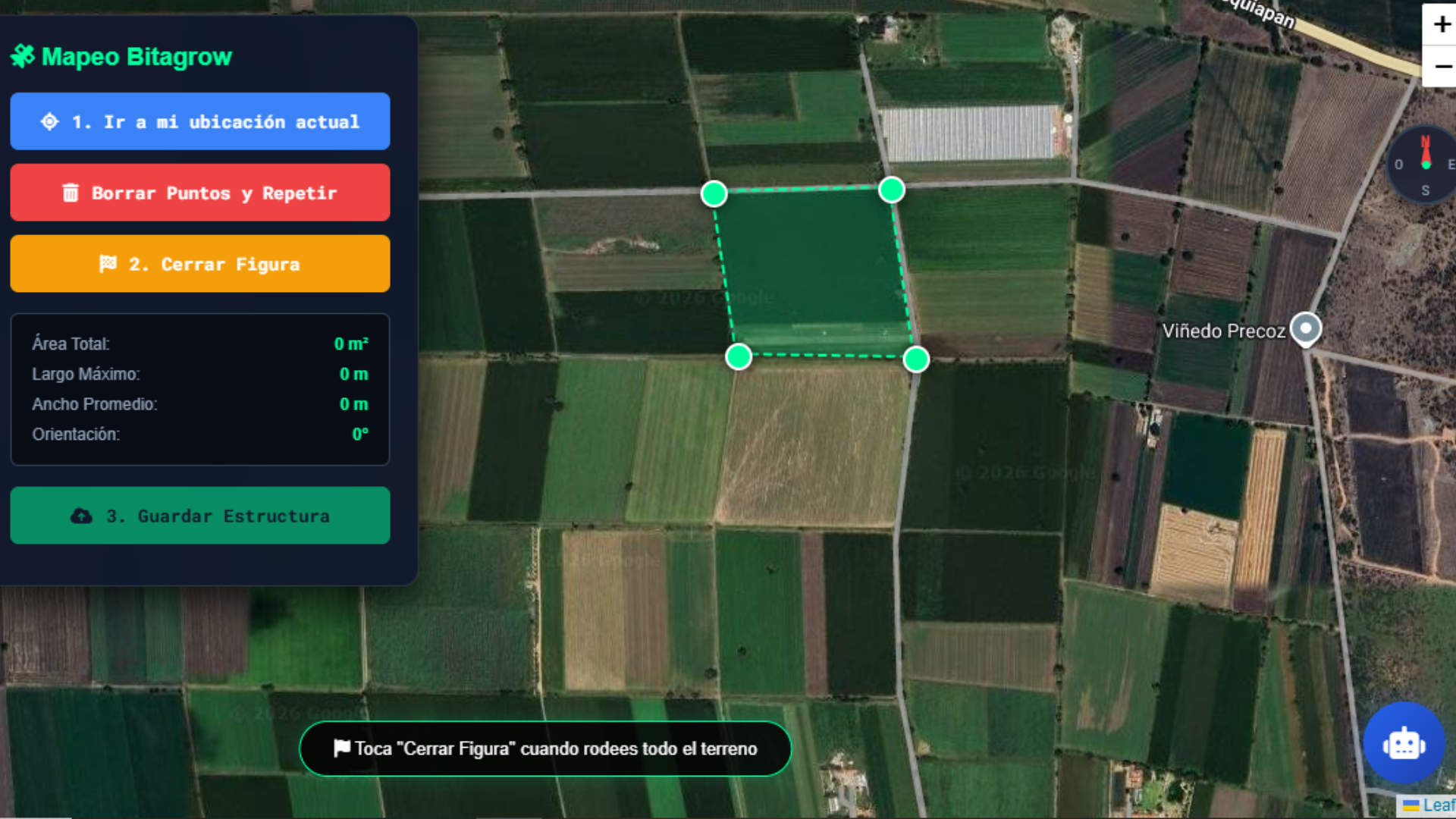Select the Viñedo Precoz map pin

coord(1306,329)
